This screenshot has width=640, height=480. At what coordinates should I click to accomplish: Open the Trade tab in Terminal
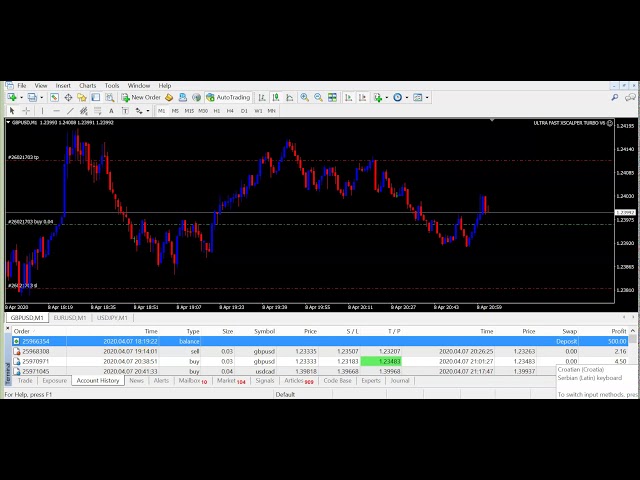pyautogui.click(x=25, y=381)
